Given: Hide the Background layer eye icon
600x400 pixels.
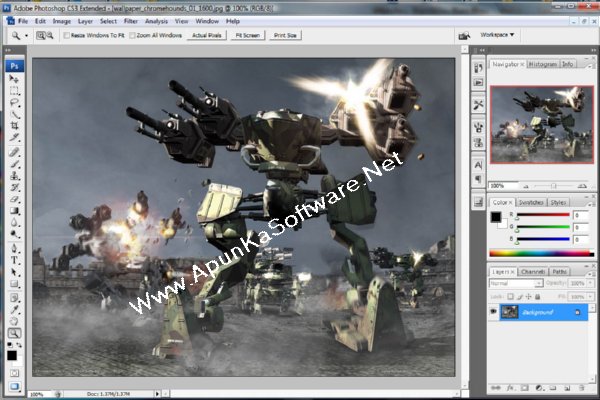Looking at the screenshot, I should pyautogui.click(x=493, y=312).
